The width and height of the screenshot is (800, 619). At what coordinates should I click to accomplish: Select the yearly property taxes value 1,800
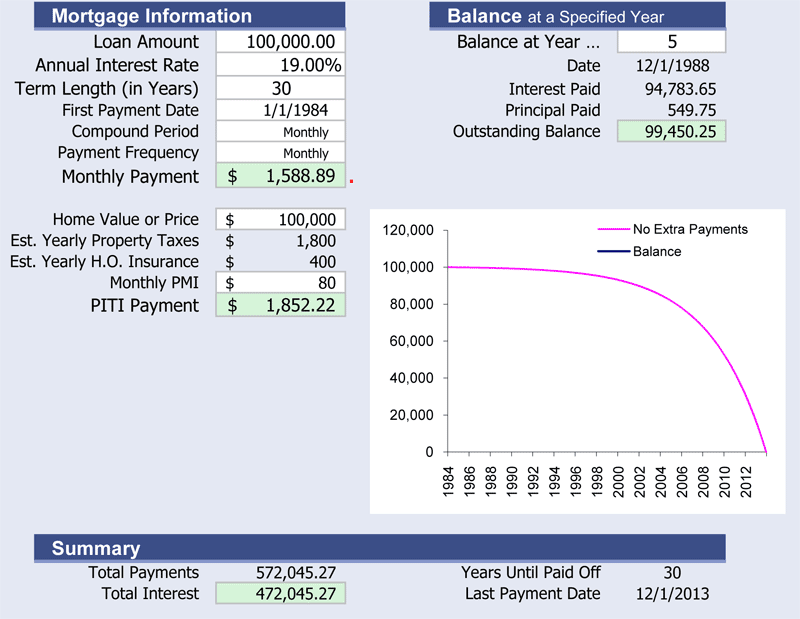[316, 241]
